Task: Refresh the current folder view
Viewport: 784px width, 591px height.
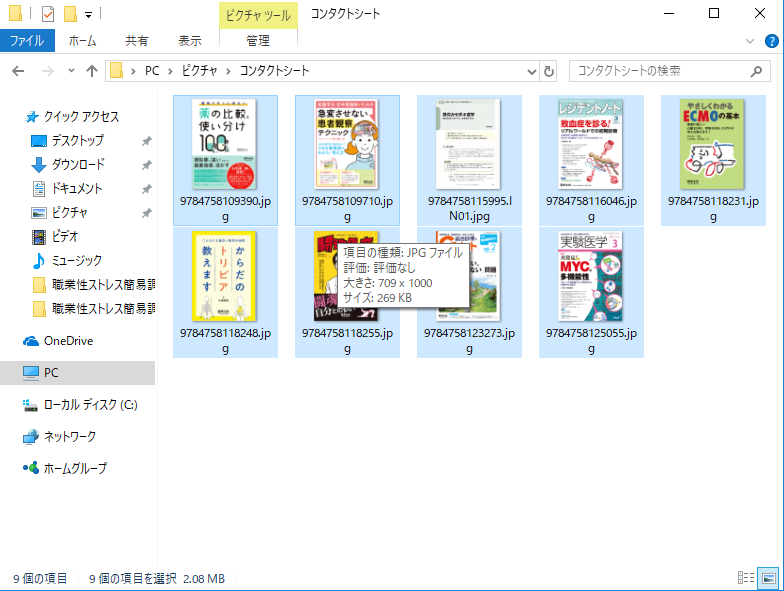Action: coord(549,71)
